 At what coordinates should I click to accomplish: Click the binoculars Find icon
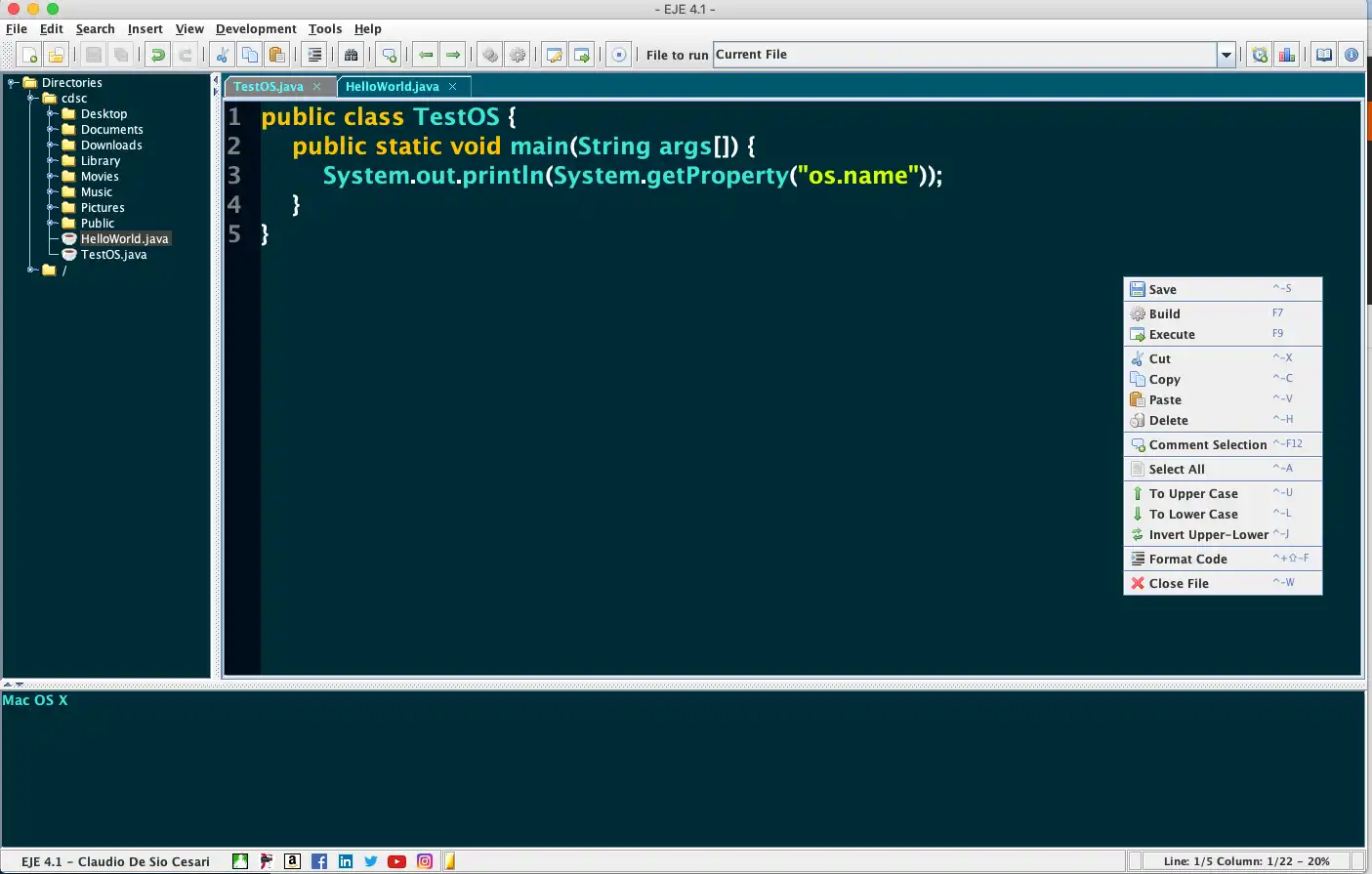[352, 56]
